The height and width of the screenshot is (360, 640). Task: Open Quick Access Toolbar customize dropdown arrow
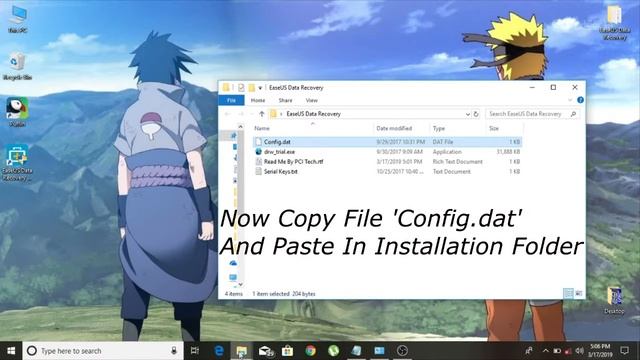point(260,88)
